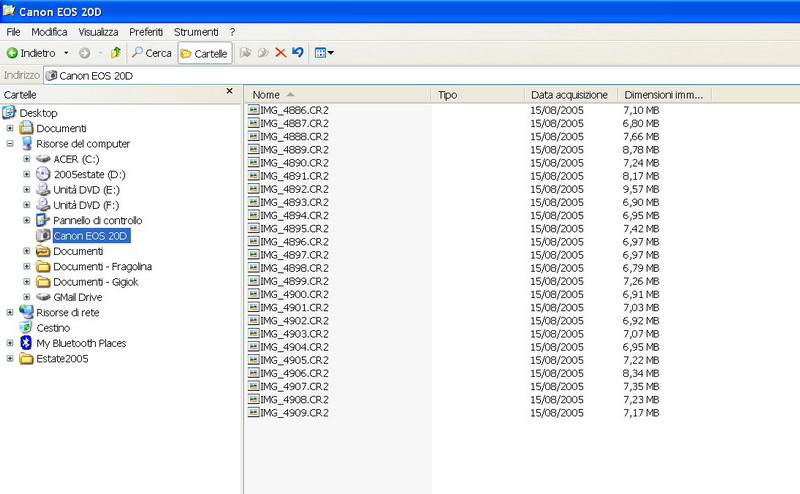
Task: Open the Visualizza menu
Action: [x=98, y=32]
